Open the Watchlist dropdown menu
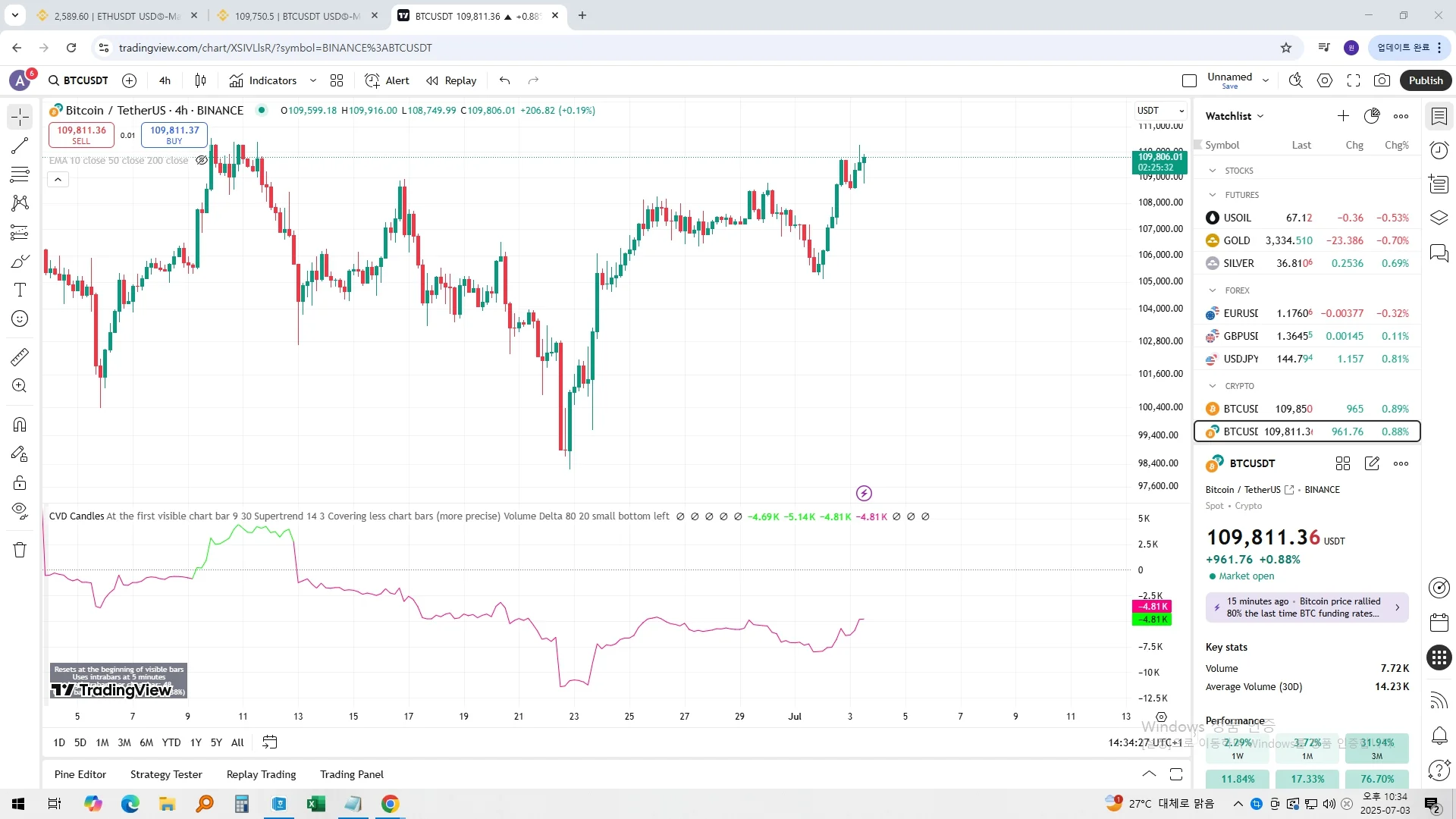Screen dimensions: 1456x819 1235,116
